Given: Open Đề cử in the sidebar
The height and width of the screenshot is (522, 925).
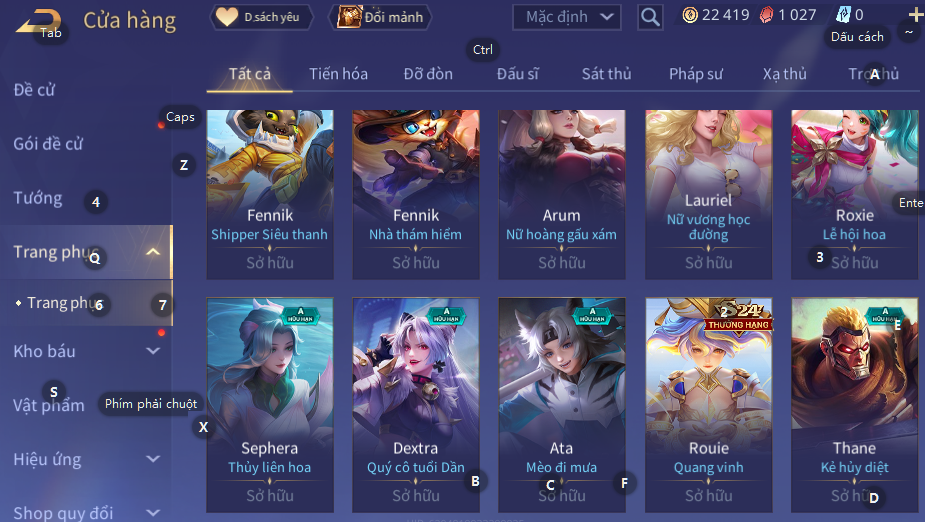Looking at the screenshot, I should pyautogui.click(x=34, y=90).
